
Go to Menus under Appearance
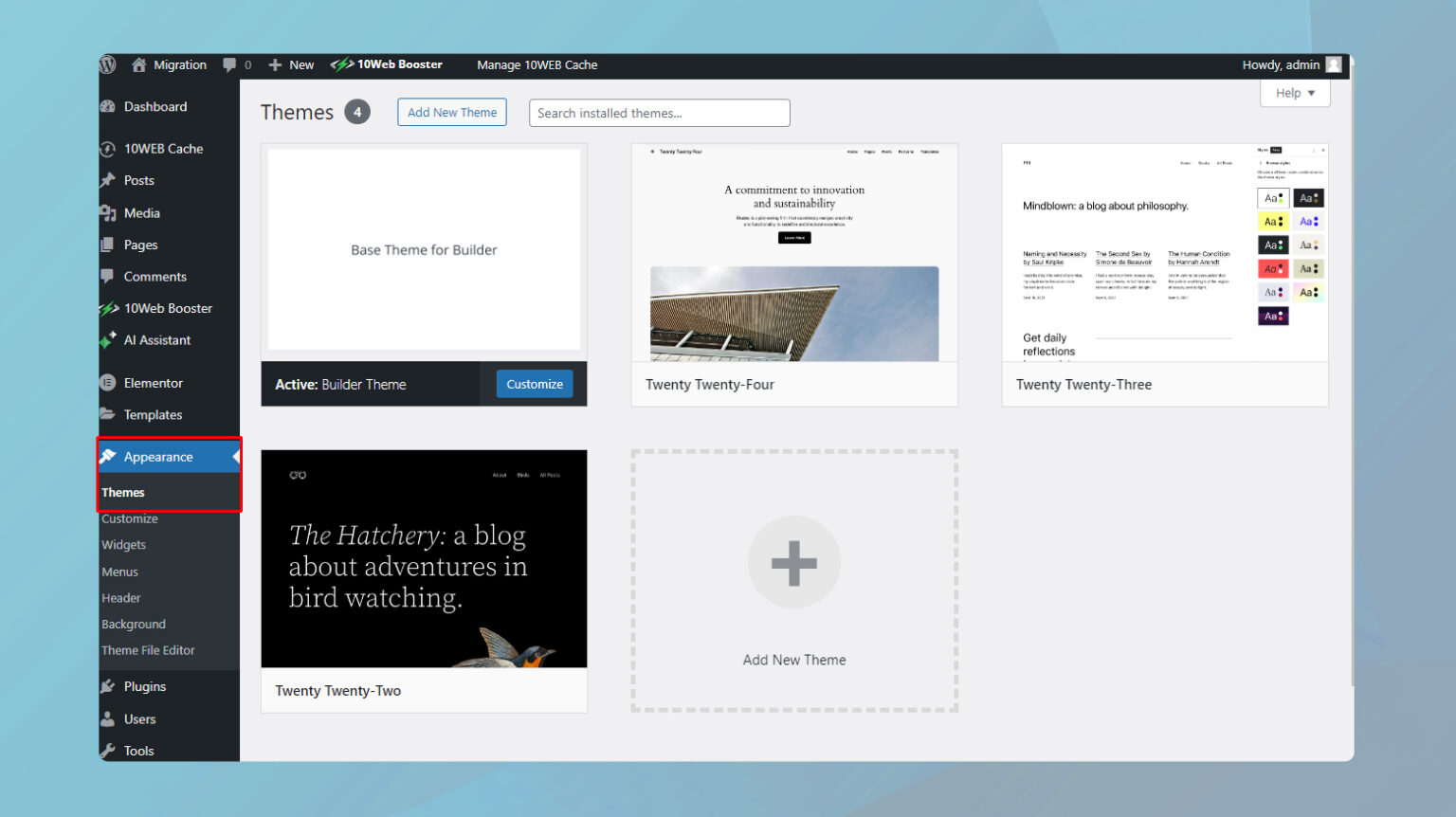pos(120,572)
